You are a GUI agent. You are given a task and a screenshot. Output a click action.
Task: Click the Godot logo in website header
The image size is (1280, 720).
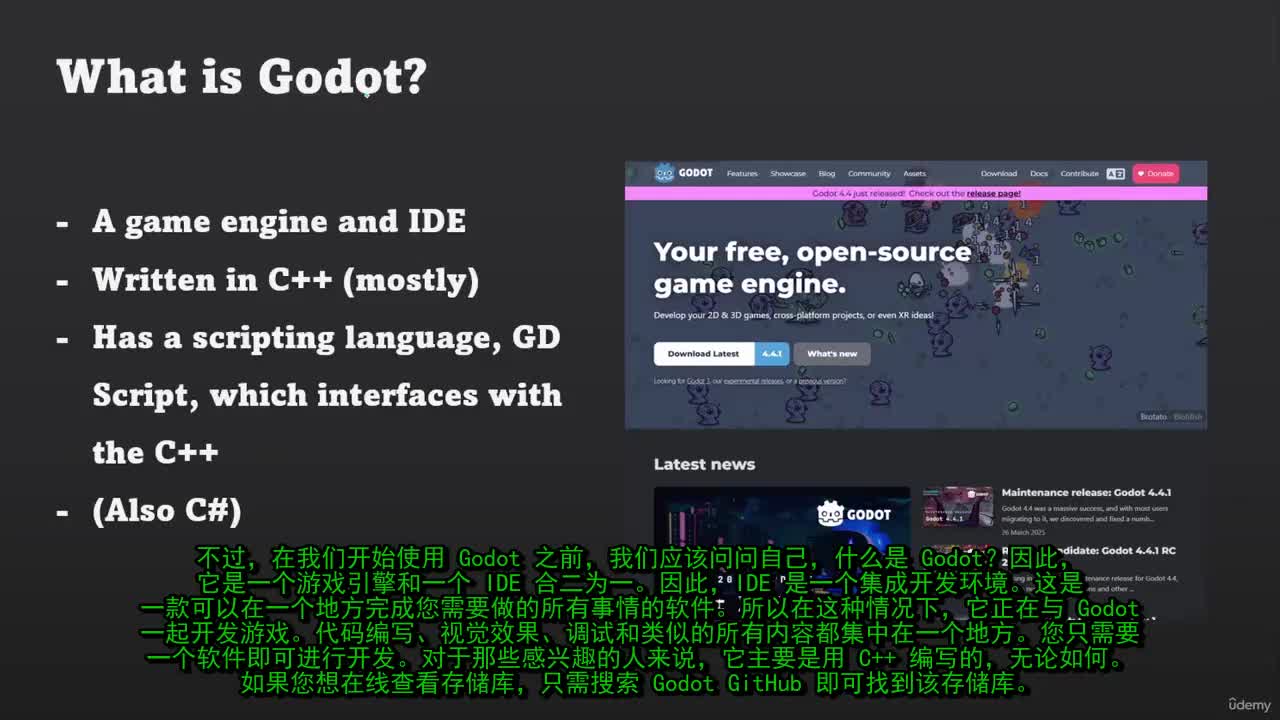click(684, 173)
